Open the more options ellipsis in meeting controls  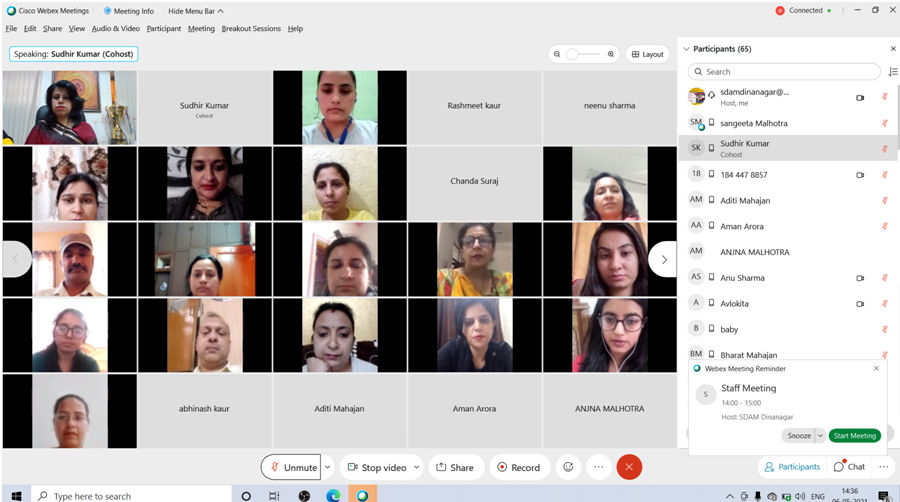click(x=598, y=467)
